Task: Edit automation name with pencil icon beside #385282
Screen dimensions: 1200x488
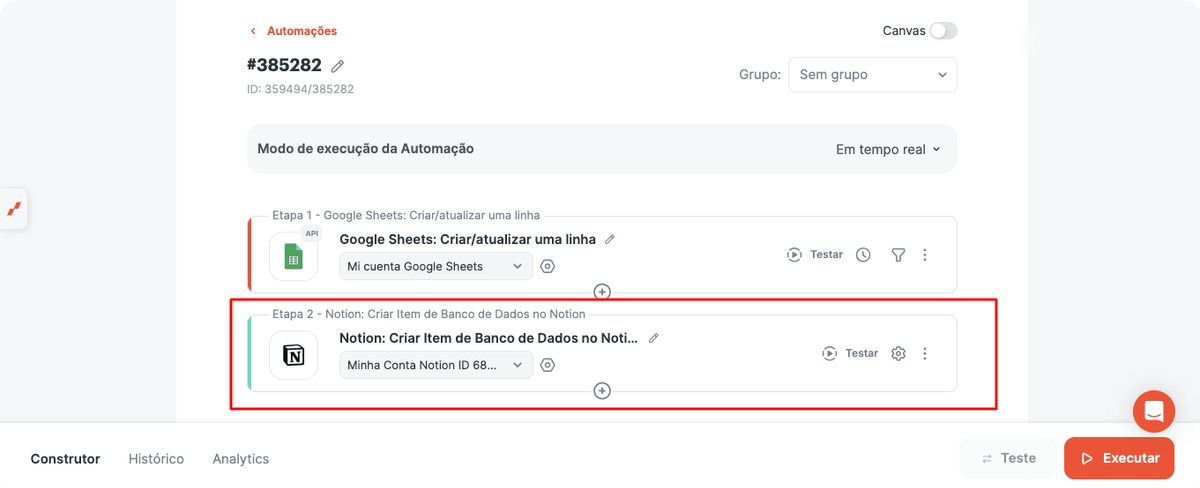Action: coord(338,66)
